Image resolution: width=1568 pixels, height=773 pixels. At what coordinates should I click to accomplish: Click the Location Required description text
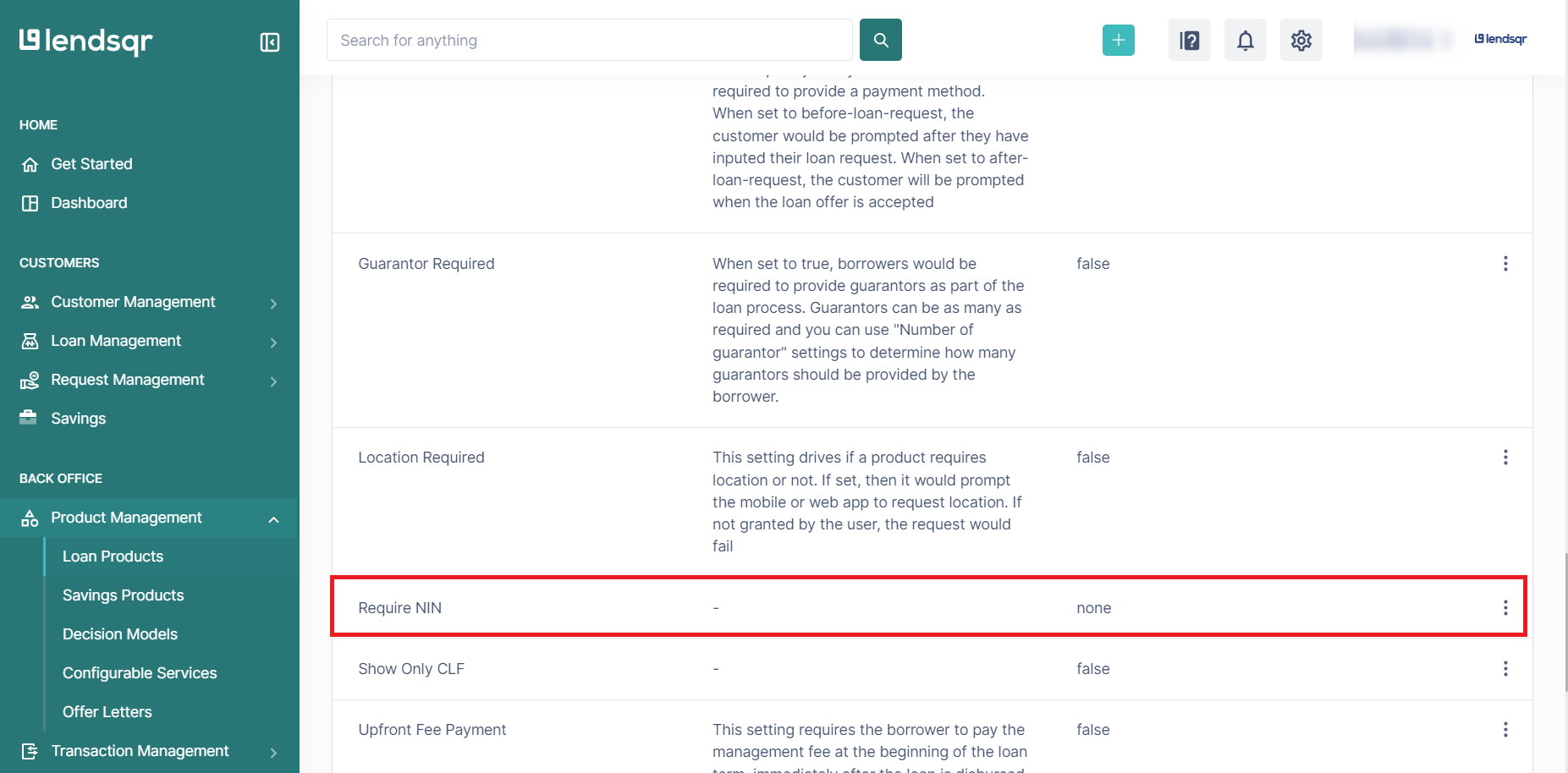click(867, 502)
